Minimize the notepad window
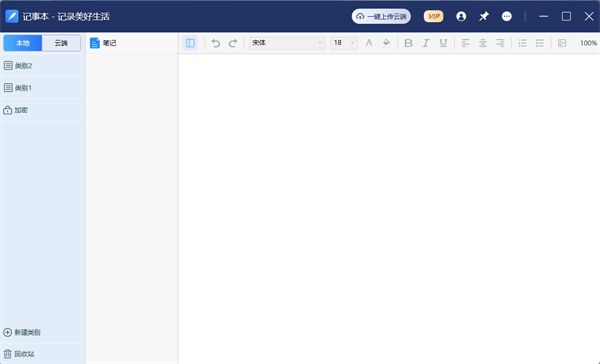This screenshot has width=600, height=364. tap(543, 16)
